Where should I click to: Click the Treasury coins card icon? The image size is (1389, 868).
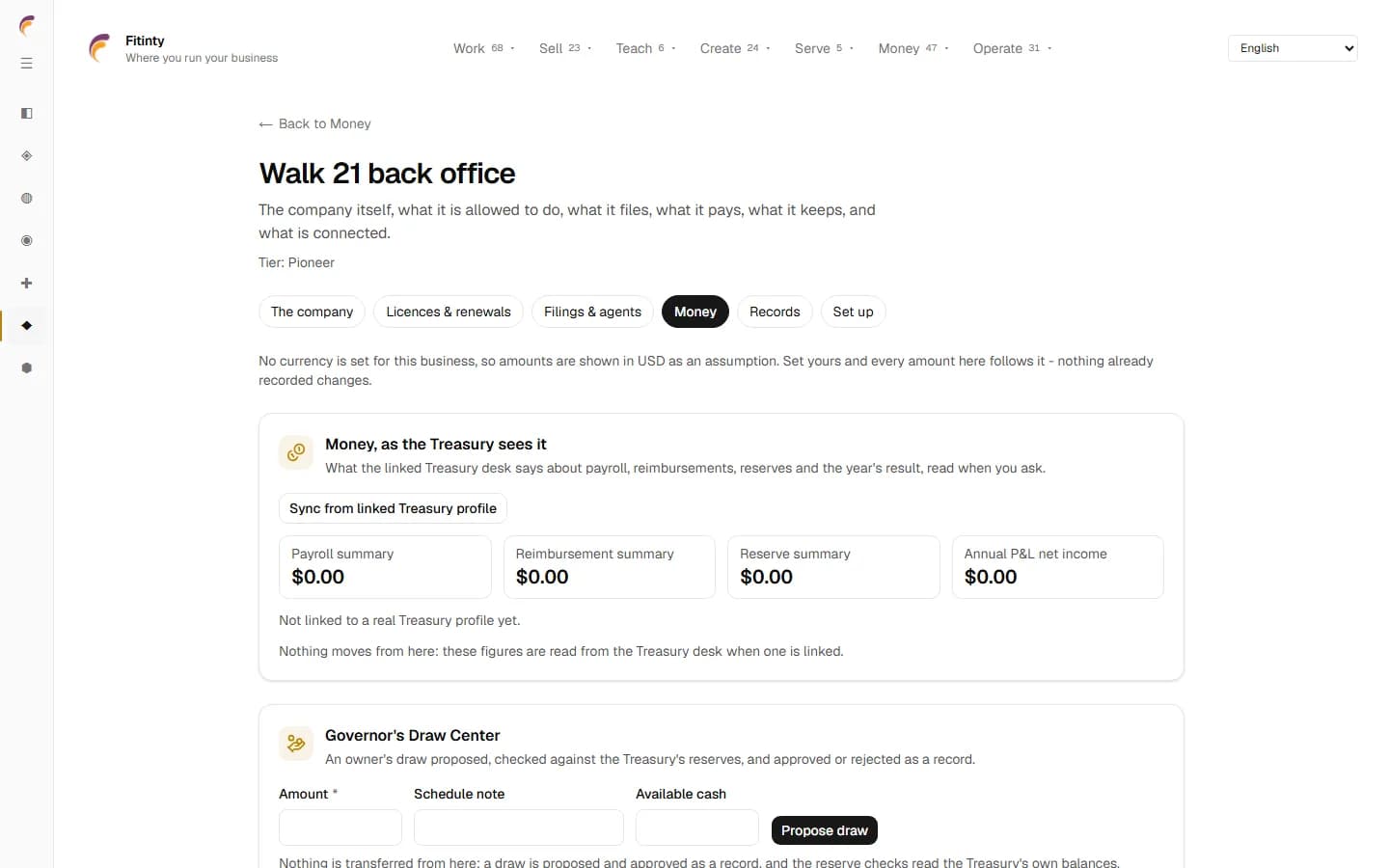(x=296, y=452)
